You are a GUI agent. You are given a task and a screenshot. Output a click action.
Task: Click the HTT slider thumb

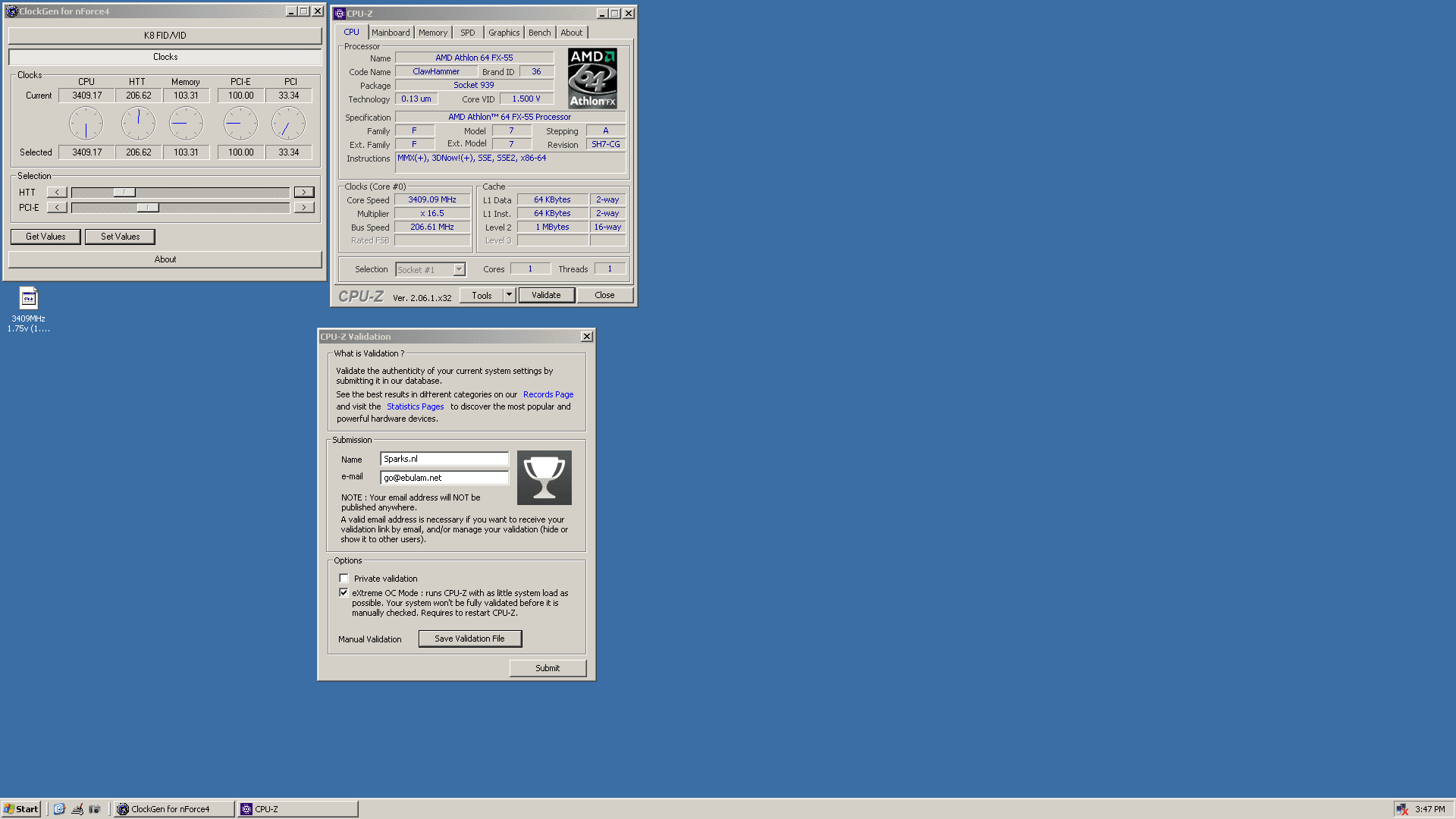click(x=124, y=193)
